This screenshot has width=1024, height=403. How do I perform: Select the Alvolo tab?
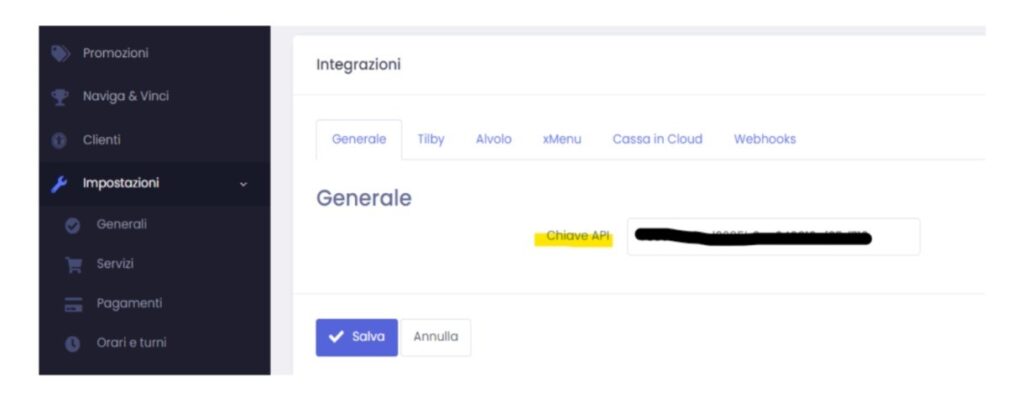point(493,139)
